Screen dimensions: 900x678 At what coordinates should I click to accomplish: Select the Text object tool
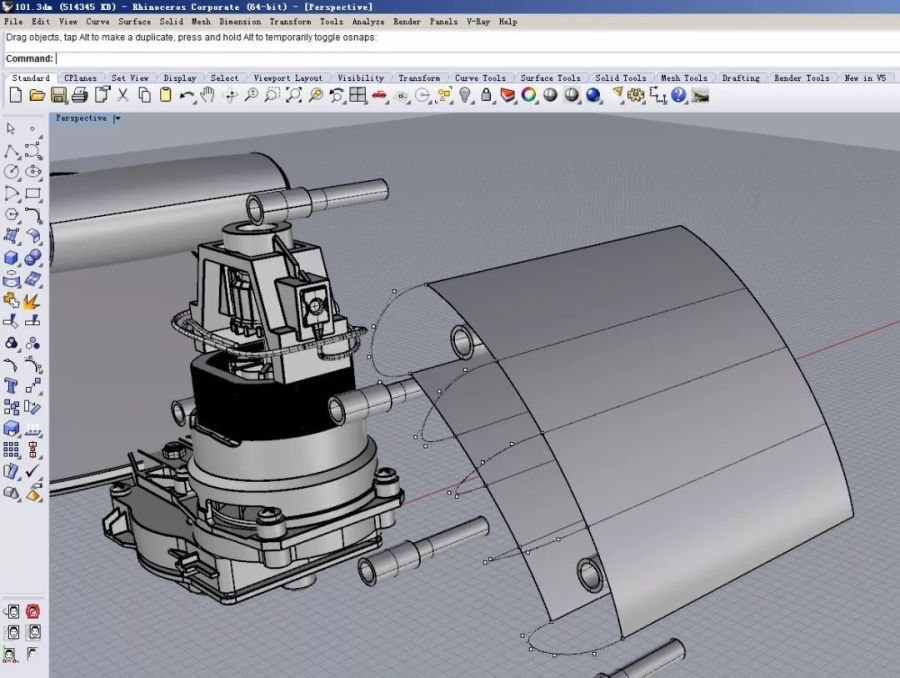point(12,385)
